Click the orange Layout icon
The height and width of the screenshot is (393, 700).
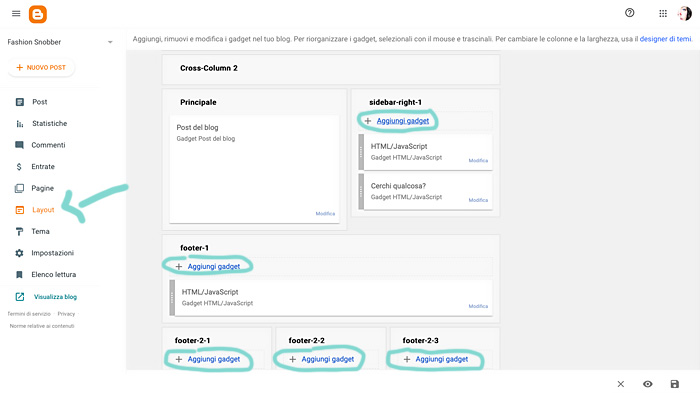[20, 210]
